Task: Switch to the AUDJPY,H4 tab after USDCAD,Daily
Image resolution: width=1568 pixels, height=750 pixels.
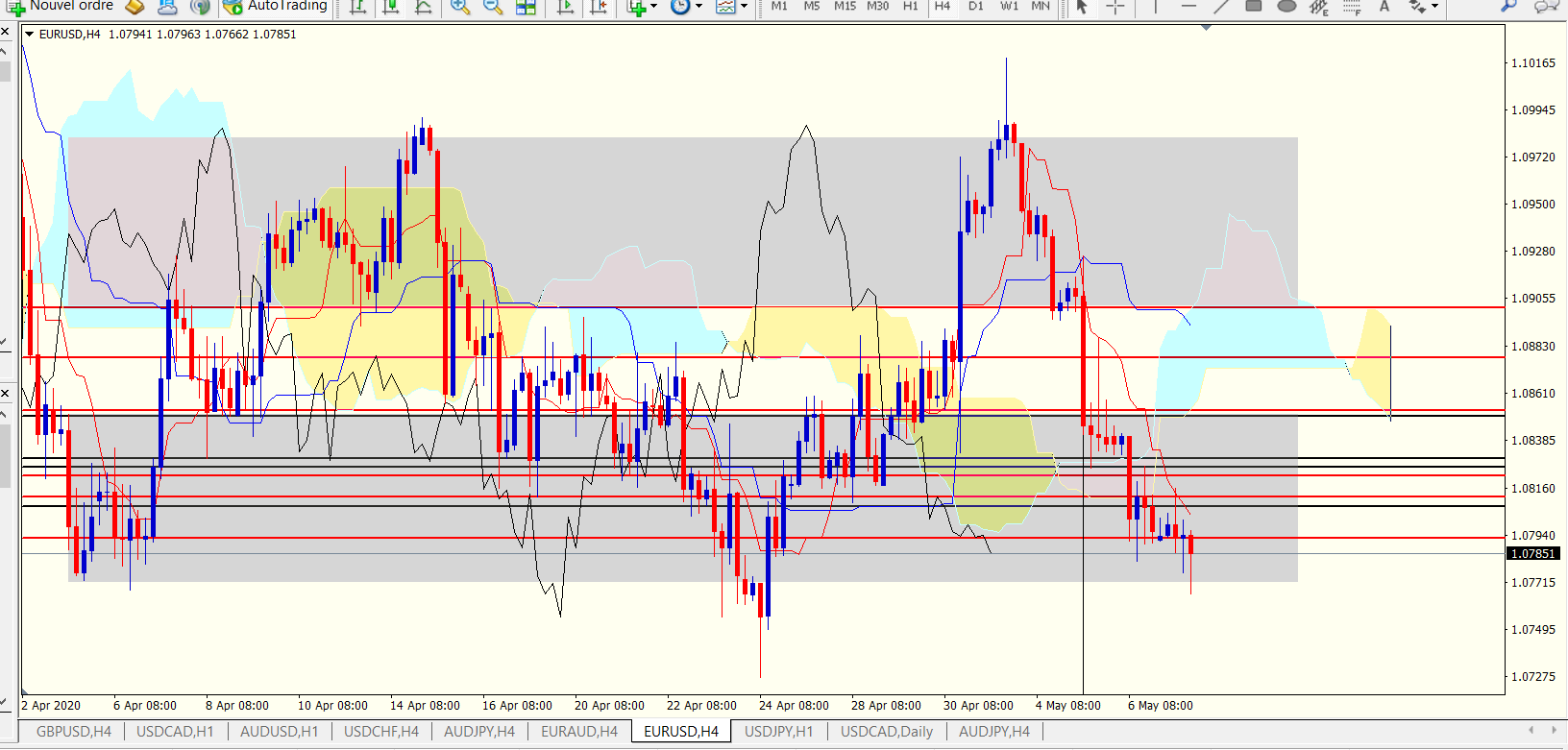Action: (994, 732)
